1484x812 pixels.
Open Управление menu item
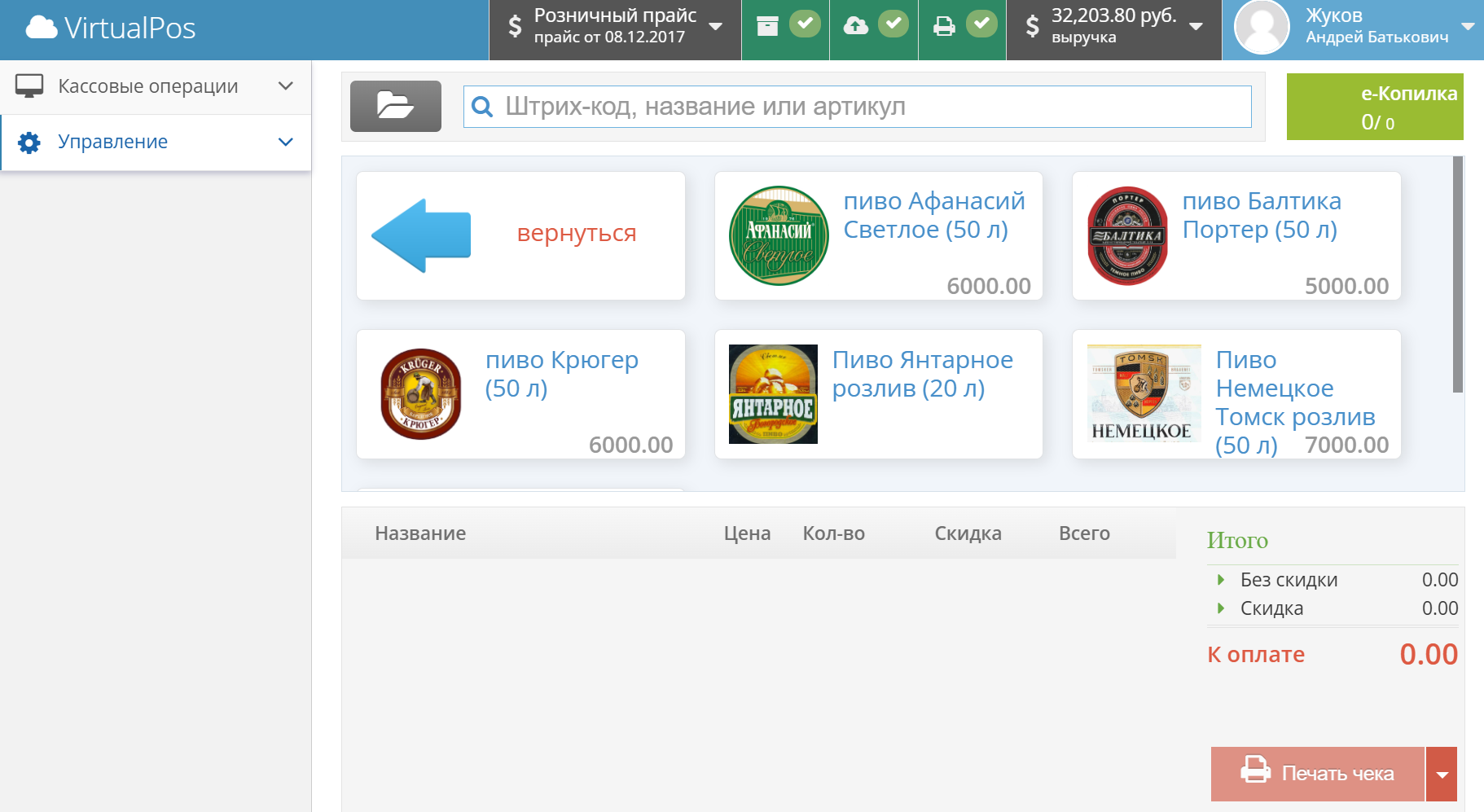(x=156, y=143)
